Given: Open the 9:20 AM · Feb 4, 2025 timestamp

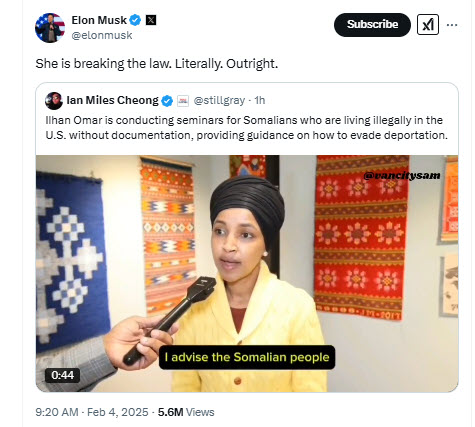Looking at the screenshot, I should click(x=92, y=412).
